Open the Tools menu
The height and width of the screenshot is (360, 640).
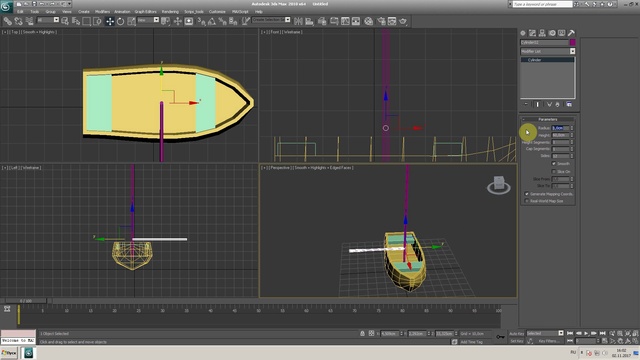35,11
